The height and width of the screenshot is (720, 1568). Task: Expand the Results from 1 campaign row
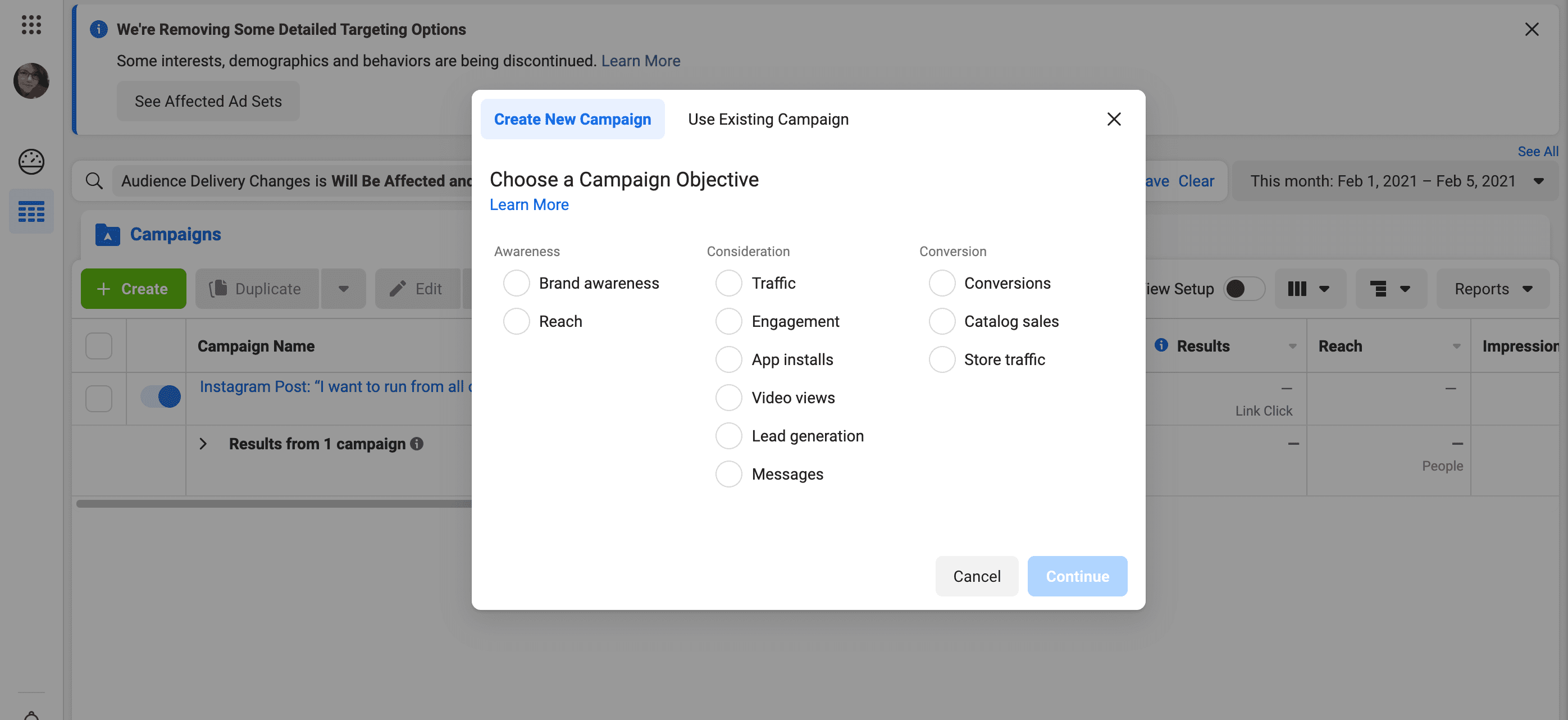tap(203, 443)
